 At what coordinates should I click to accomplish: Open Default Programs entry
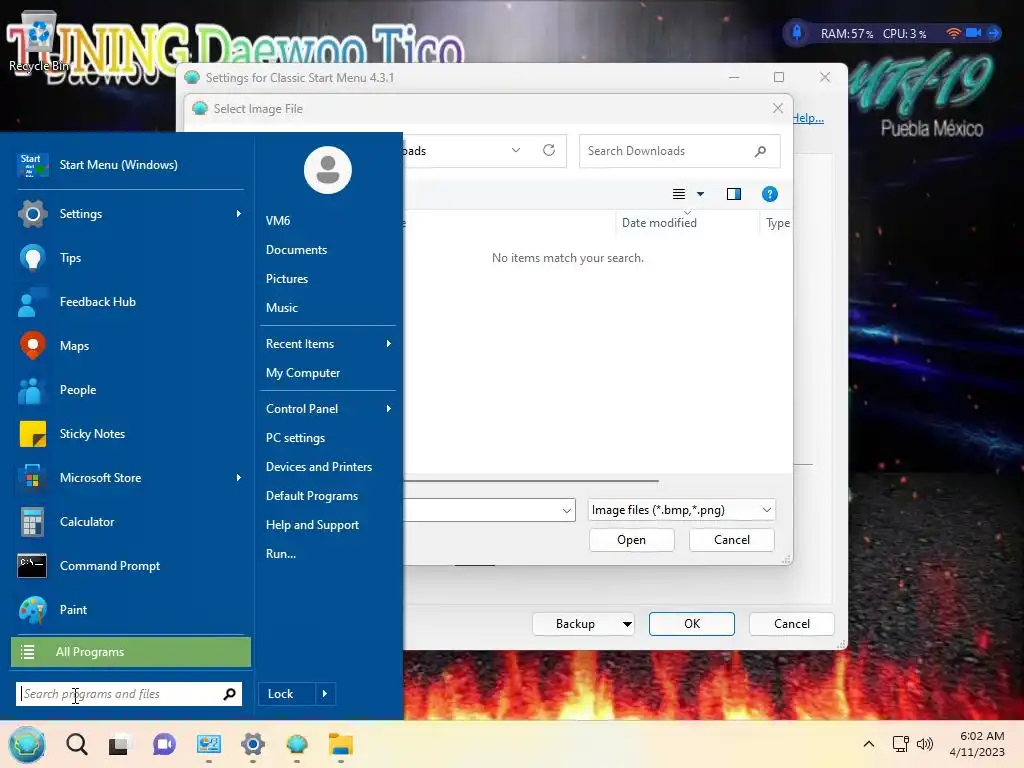312,496
